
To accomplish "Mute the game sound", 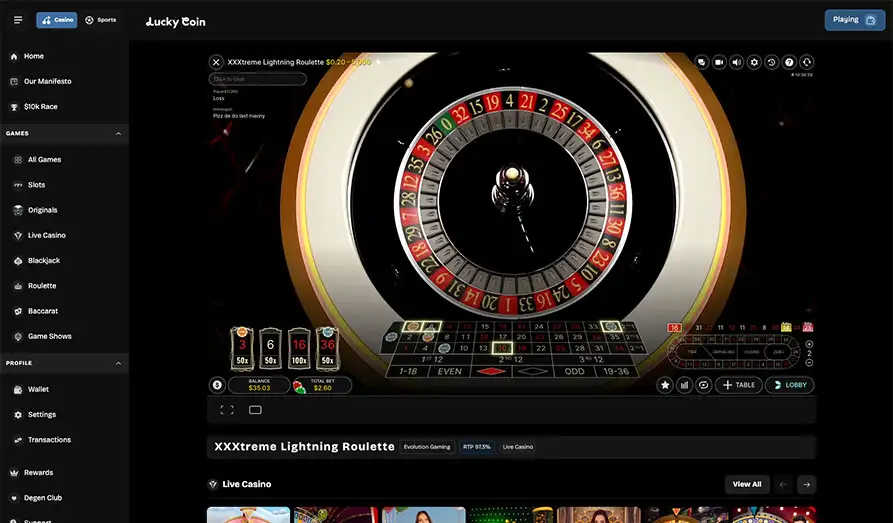I will point(737,62).
